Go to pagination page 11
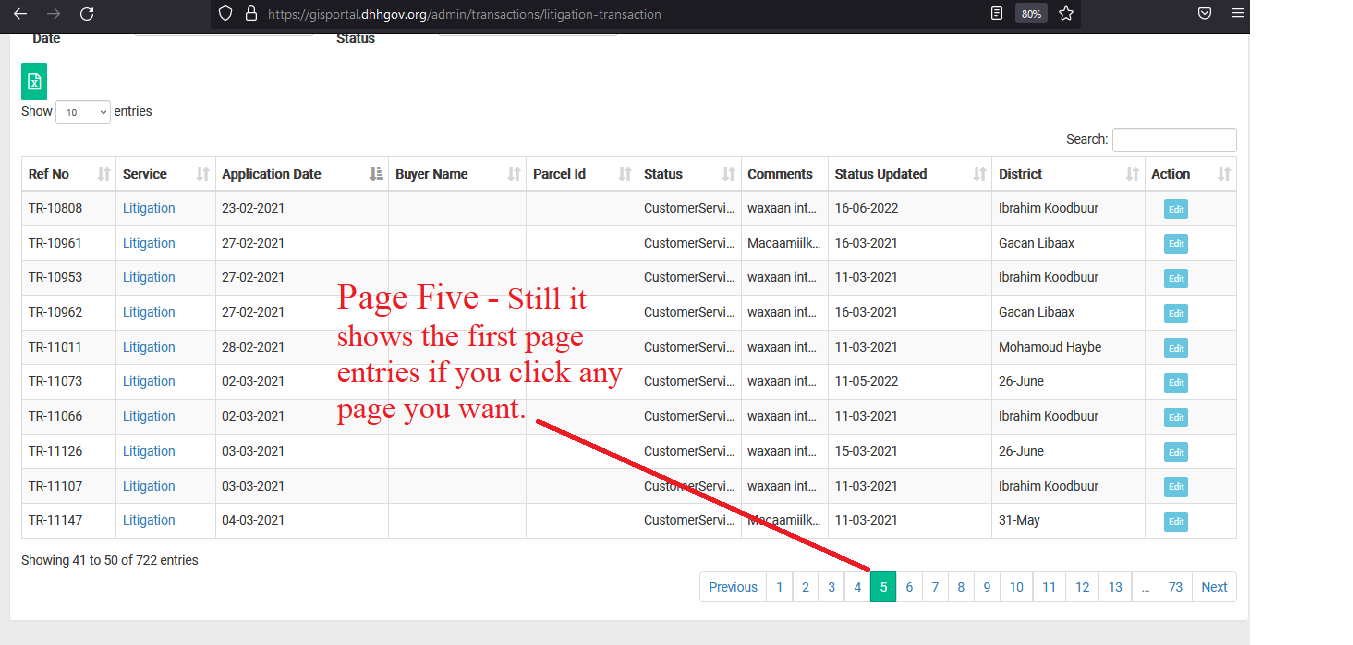The width and height of the screenshot is (1353, 645). point(1049,587)
